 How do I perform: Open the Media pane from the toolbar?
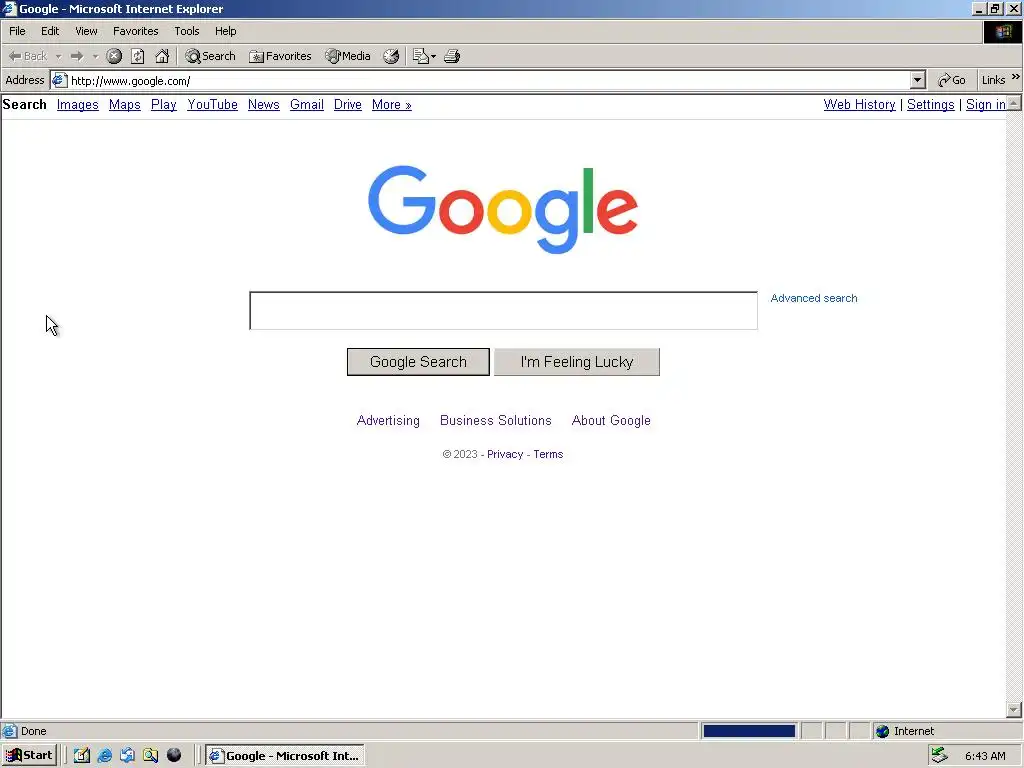348,56
